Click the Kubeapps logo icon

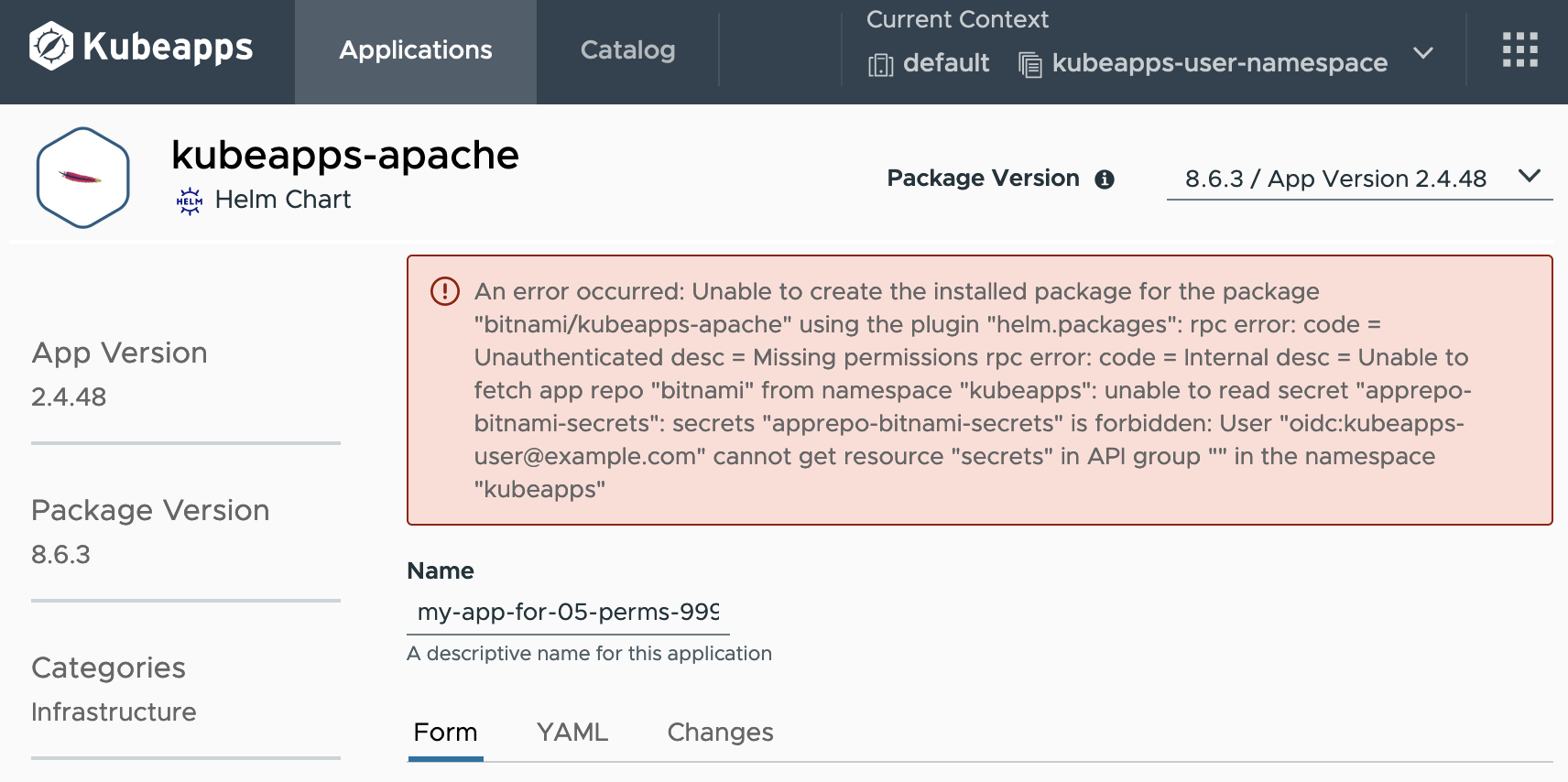pyautogui.click(x=50, y=46)
